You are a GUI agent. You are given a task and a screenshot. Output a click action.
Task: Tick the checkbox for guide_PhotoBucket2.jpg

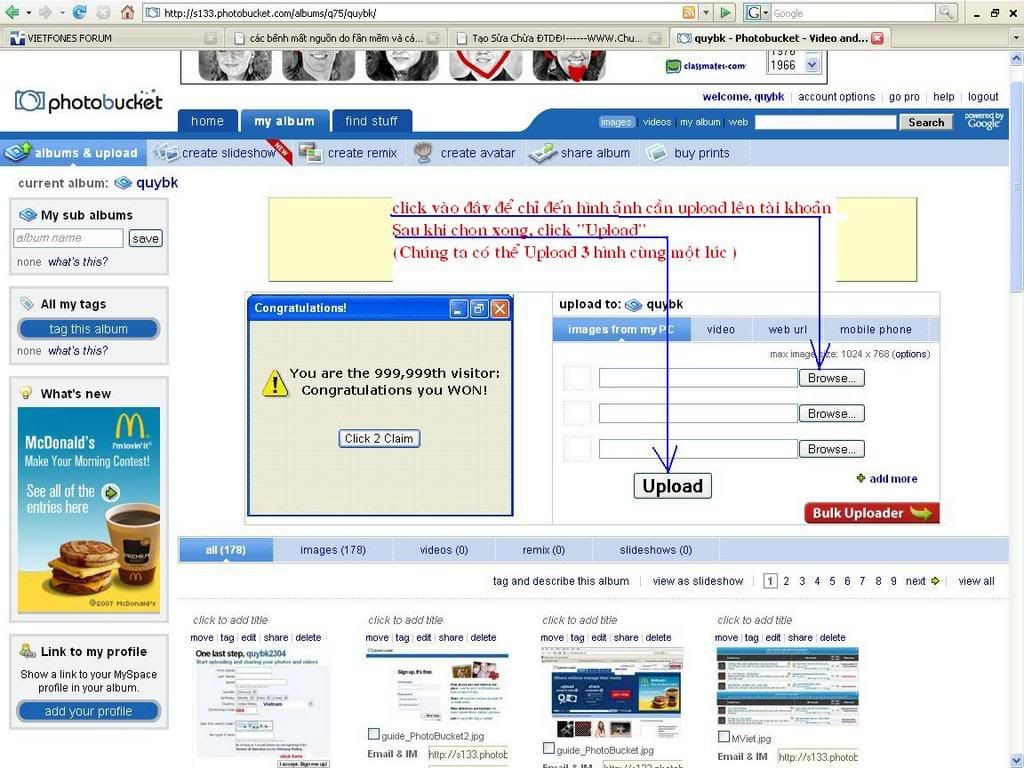point(374,734)
